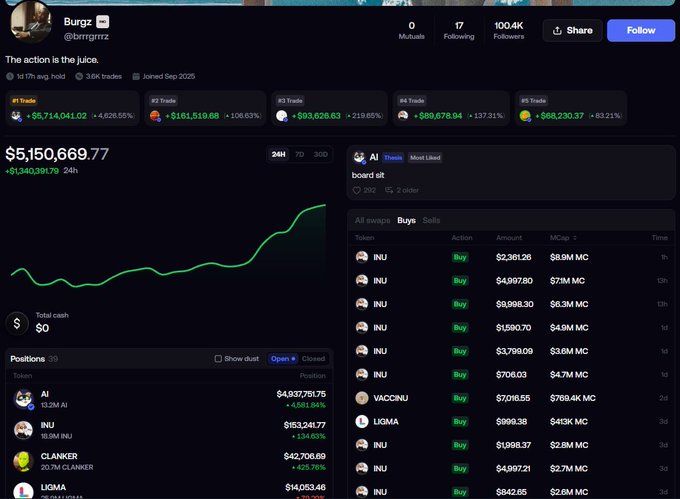
Task: Sort swaps by MCap column
Action: coord(563,238)
